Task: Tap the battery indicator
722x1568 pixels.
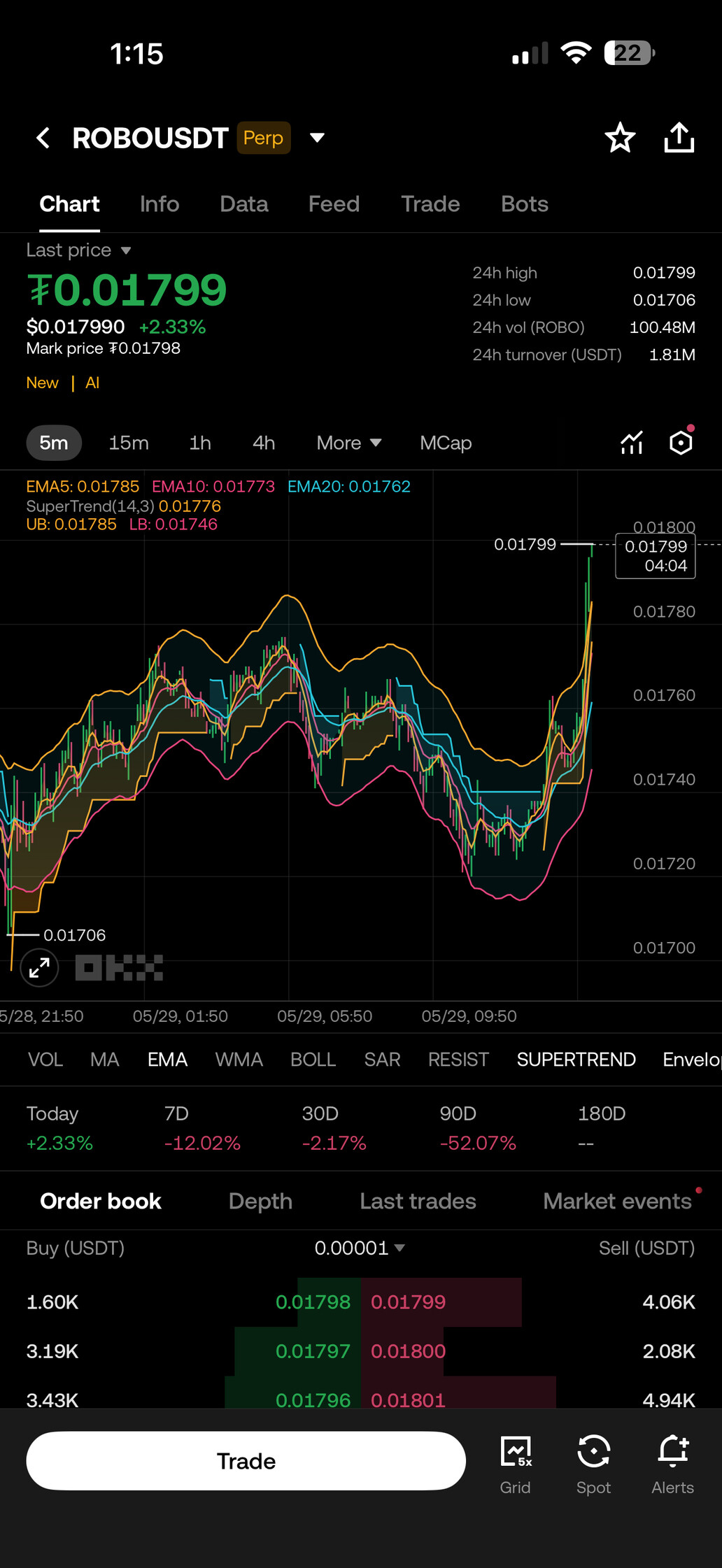Action: pyautogui.click(x=630, y=53)
